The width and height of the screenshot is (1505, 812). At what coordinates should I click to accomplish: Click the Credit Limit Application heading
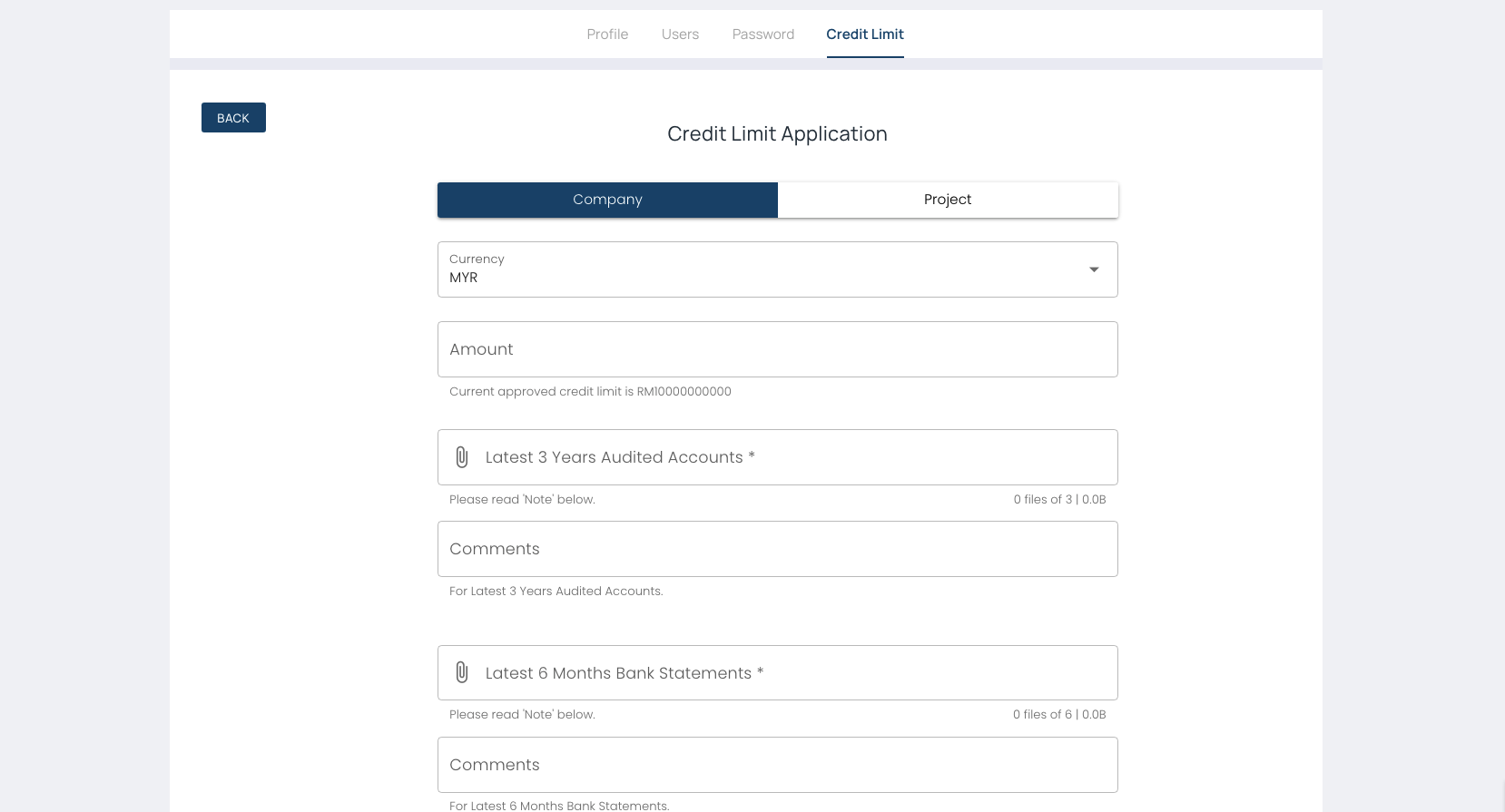[x=777, y=134]
